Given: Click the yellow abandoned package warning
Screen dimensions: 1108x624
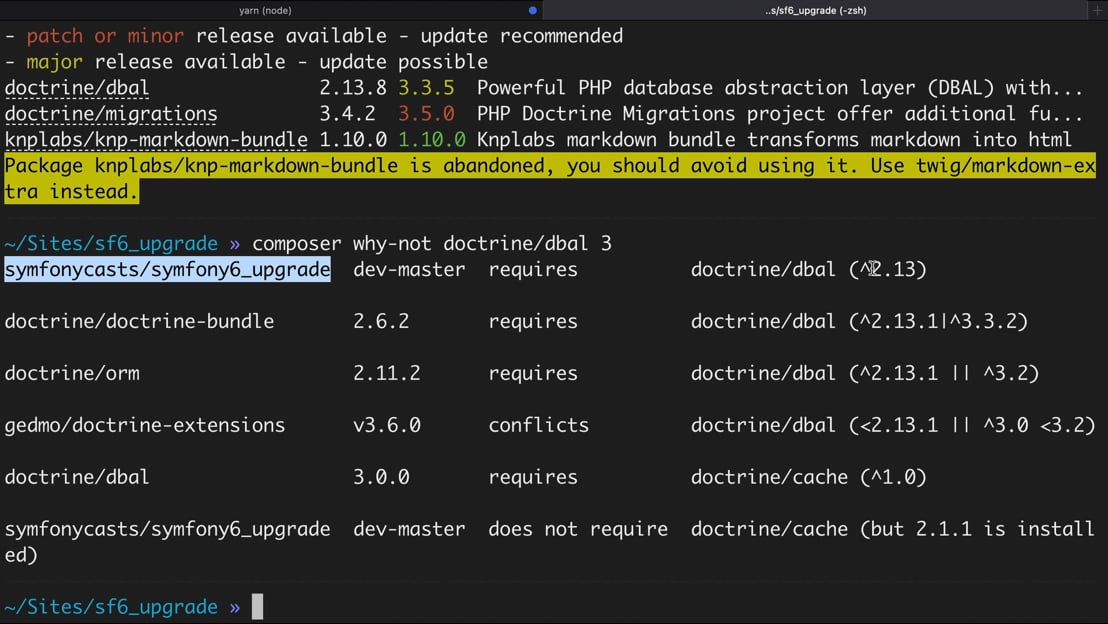Looking at the screenshot, I should tap(550, 166).
